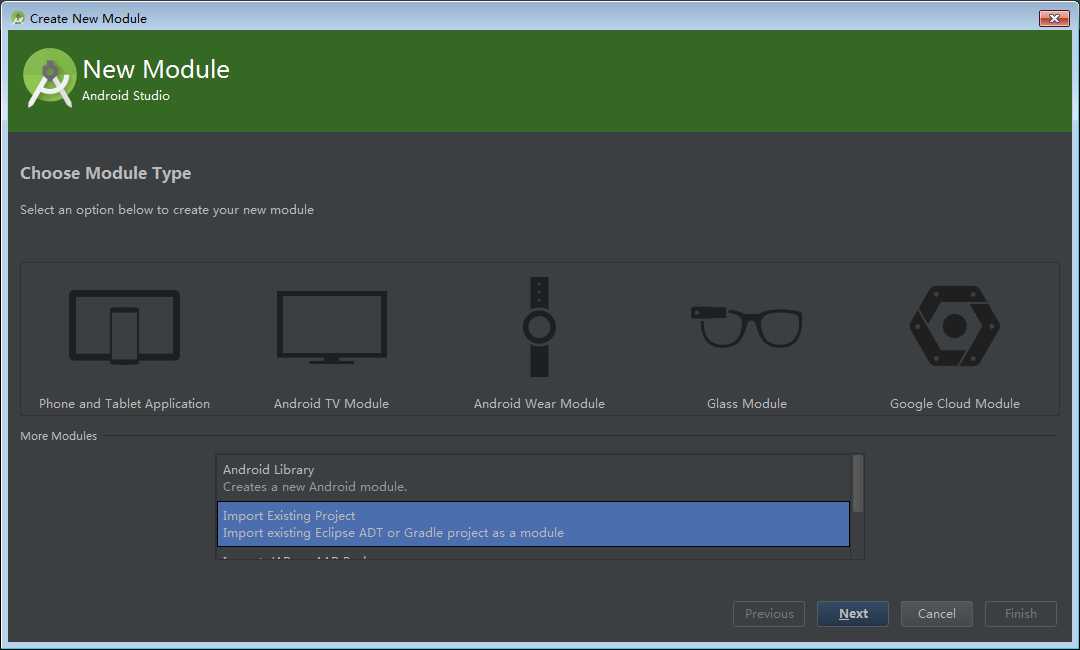
Task: Click the Cancel button
Action: [x=937, y=614]
